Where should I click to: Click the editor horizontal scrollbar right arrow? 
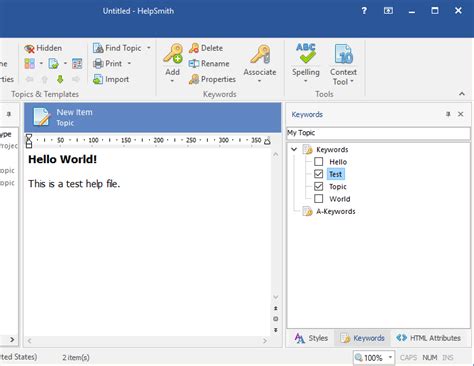[x=265, y=341]
